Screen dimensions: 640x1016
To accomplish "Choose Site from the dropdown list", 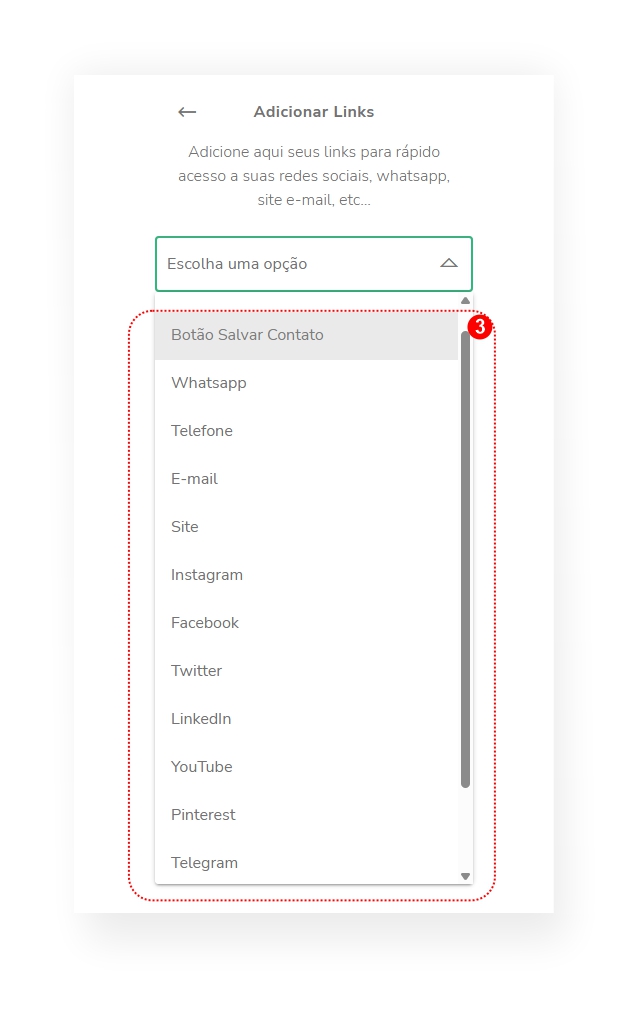I will click(306, 527).
